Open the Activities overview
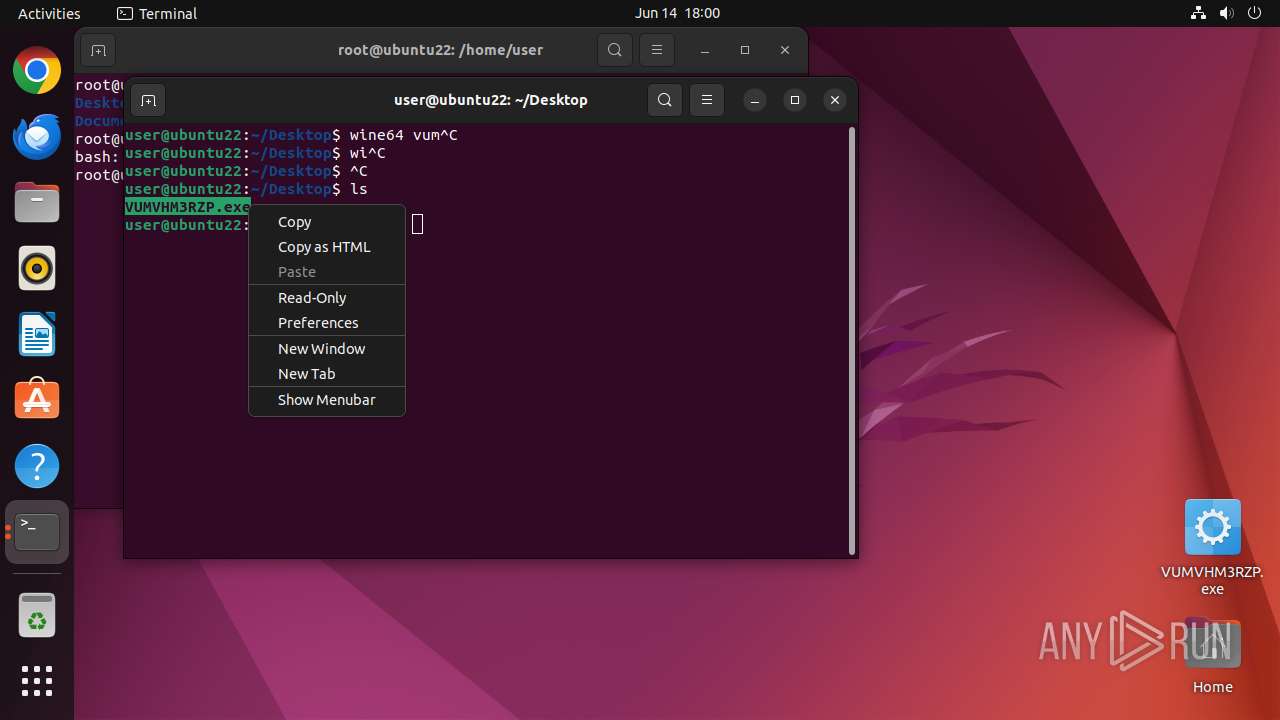The width and height of the screenshot is (1280, 720). click(x=49, y=13)
